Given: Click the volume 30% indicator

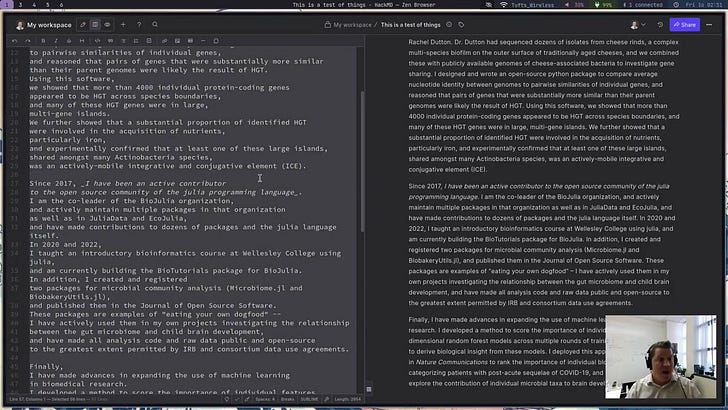Looking at the screenshot, I should (x=574, y=5).
